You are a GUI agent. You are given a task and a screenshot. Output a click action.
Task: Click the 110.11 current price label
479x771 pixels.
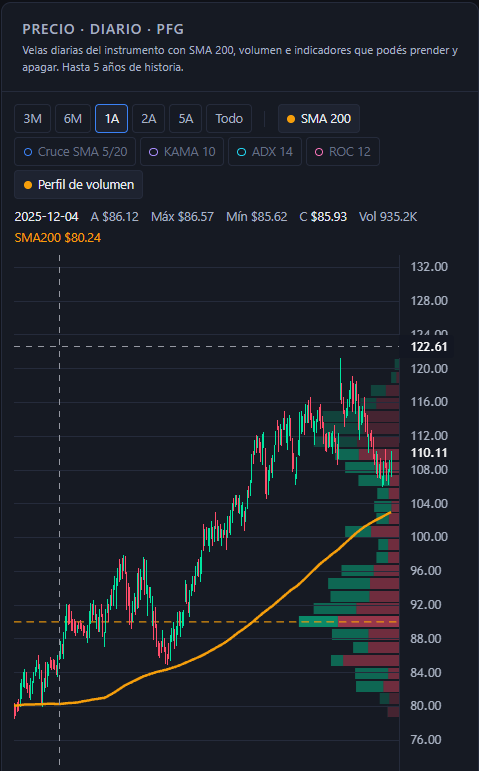pyautogui.click(x=429, y=452)
